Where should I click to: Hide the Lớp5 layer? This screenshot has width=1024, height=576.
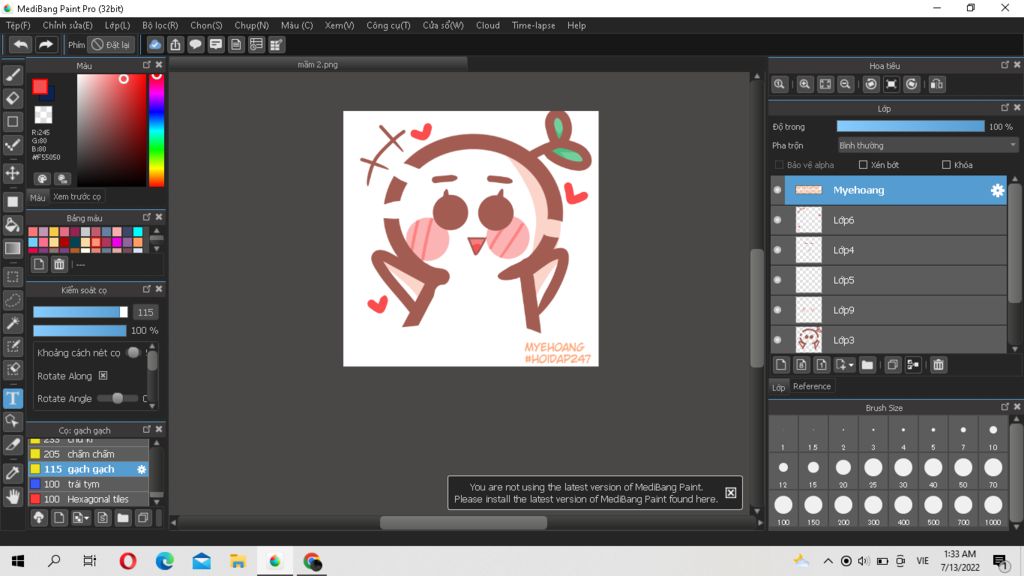(x=777, y=280)
